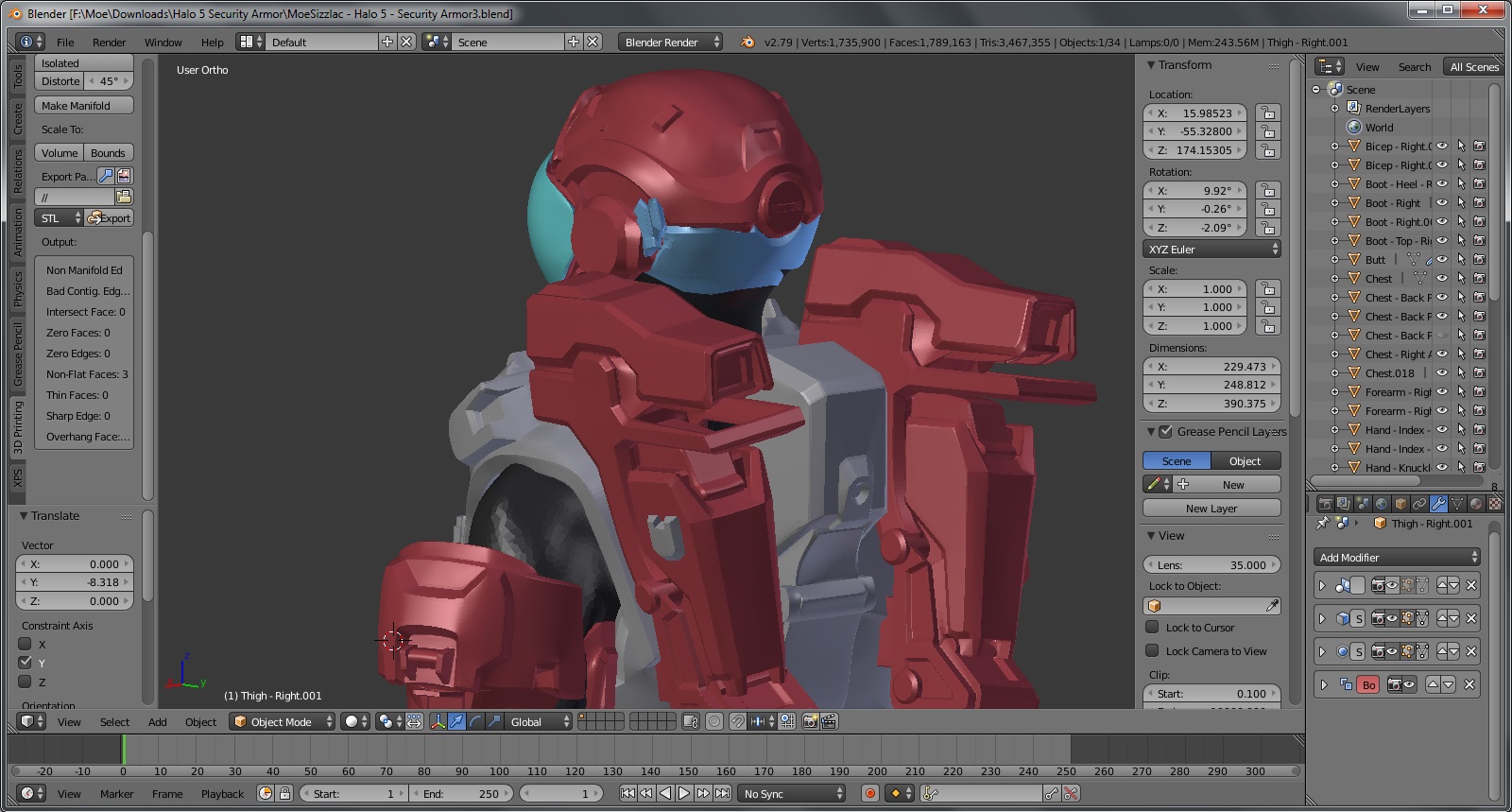Click the timeline lock time-to-editors icon
The image size is (1512, 812).
284,793
